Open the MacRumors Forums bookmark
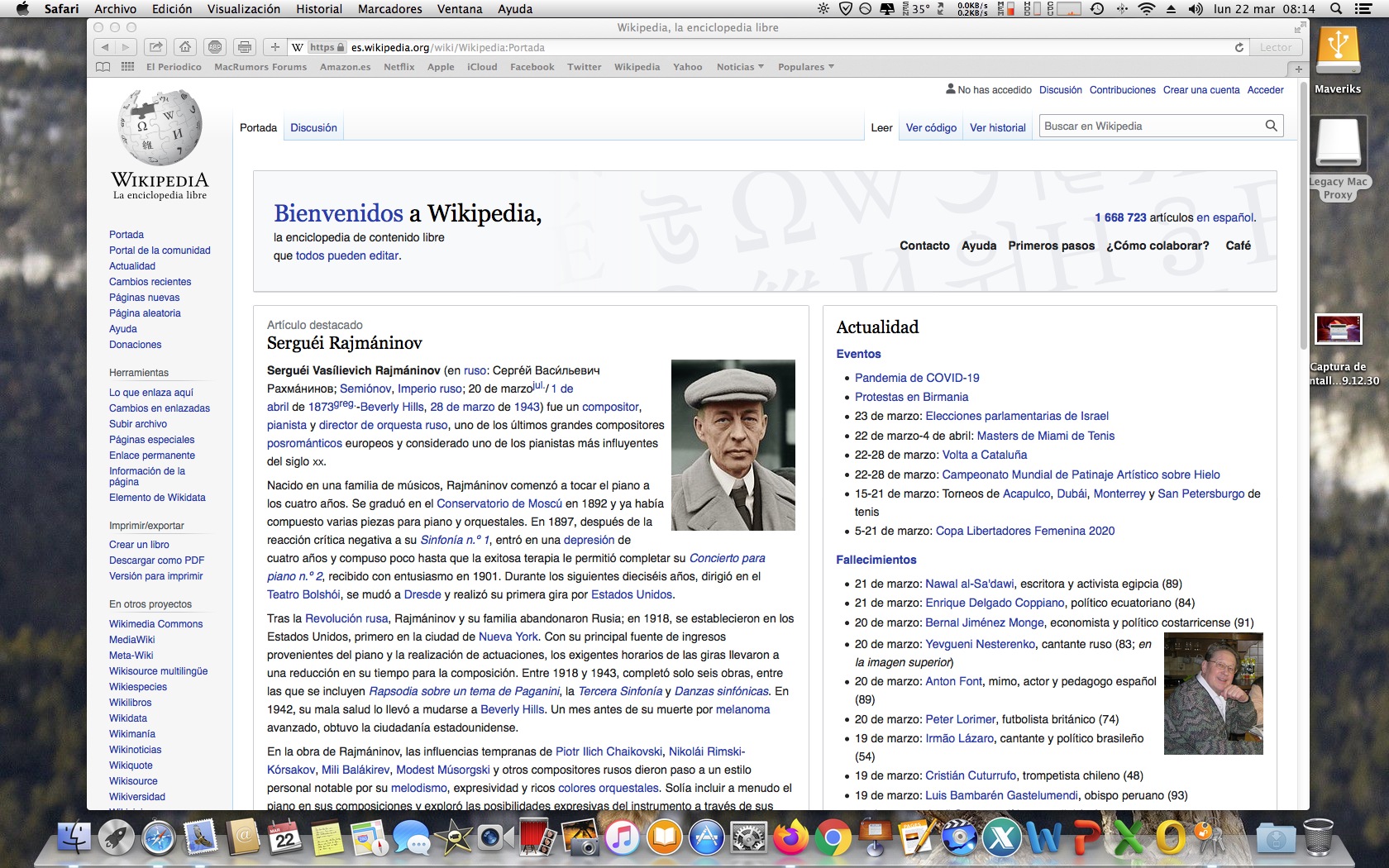The height and width of the screenshot is (868, 1389). (260, 67)
